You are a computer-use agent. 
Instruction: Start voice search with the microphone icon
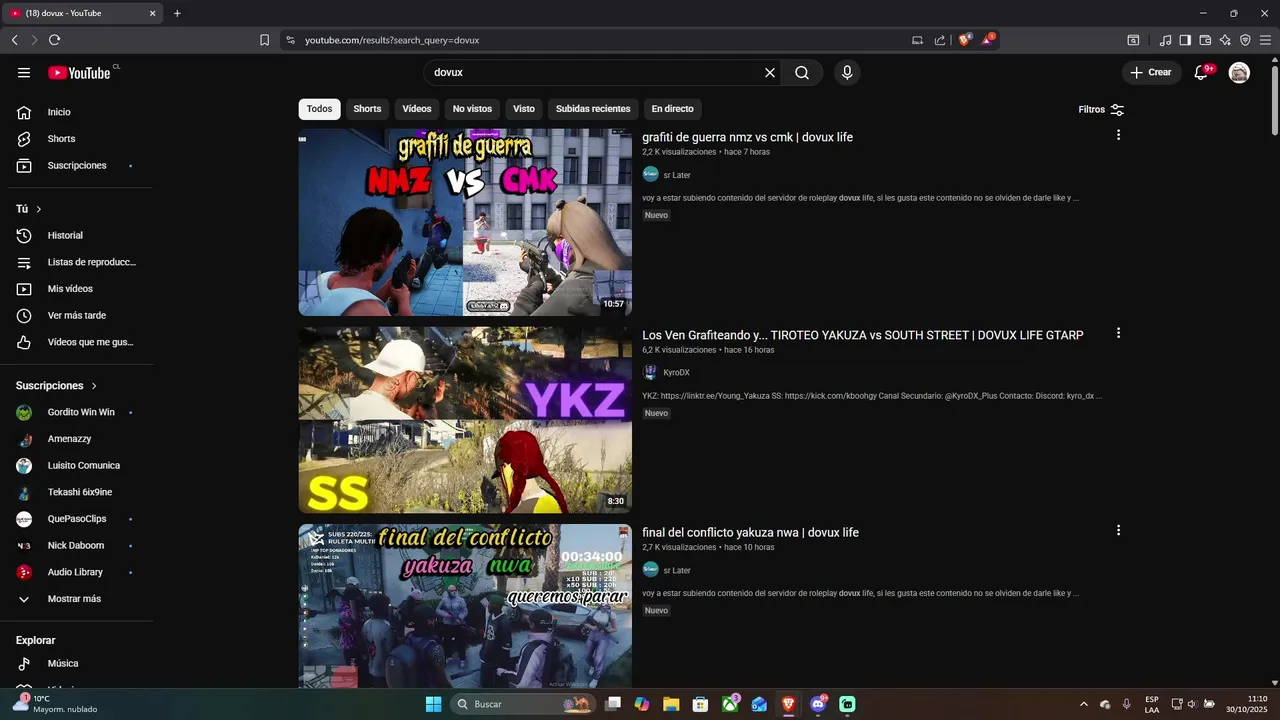click(847, 73)
